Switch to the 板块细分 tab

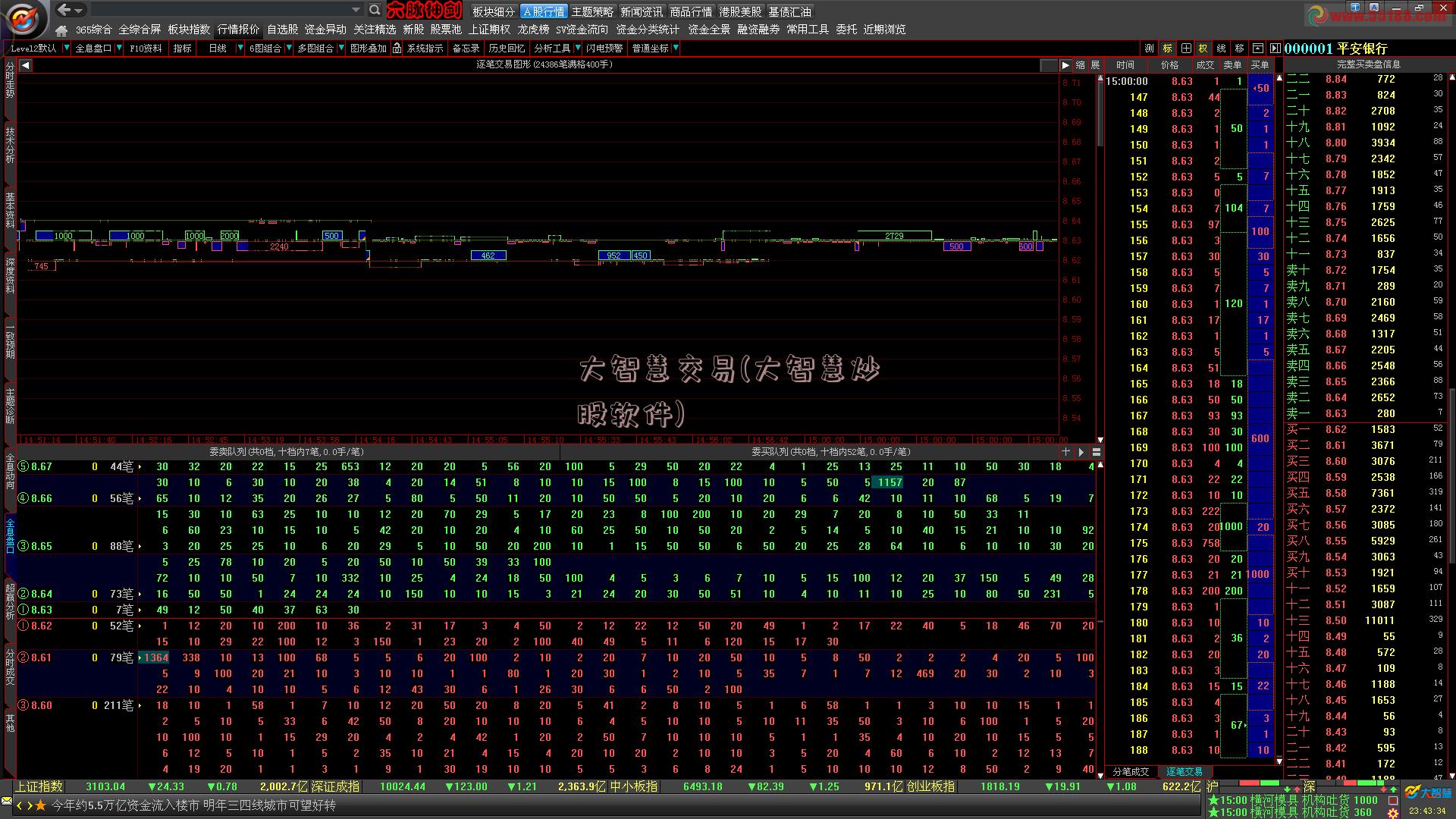coord(494,11)
